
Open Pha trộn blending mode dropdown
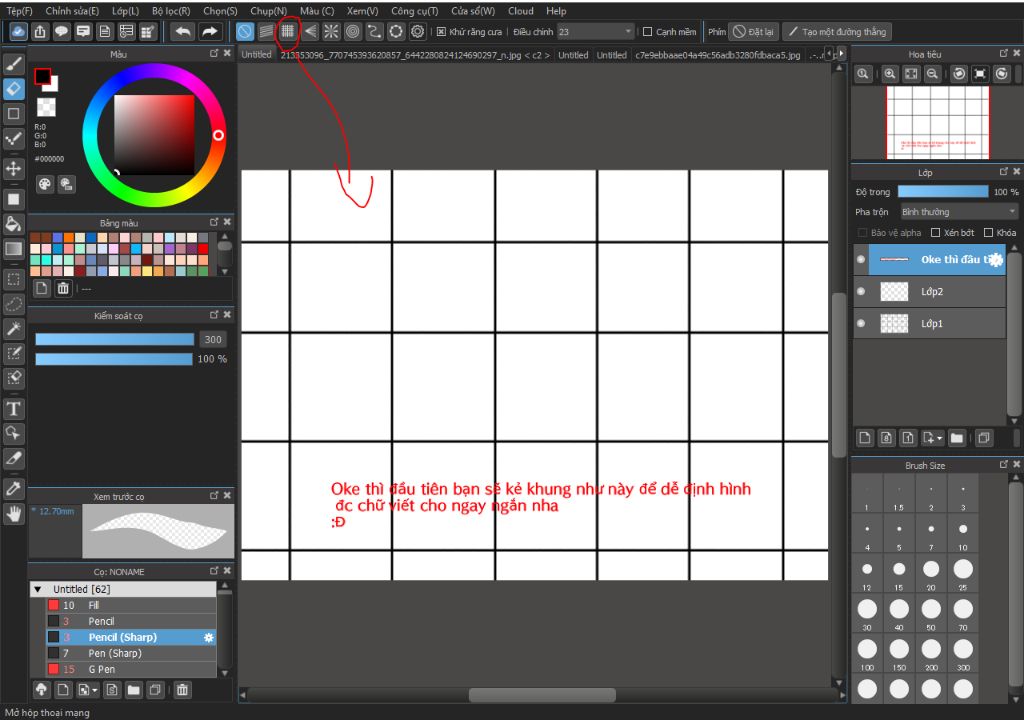959,212
